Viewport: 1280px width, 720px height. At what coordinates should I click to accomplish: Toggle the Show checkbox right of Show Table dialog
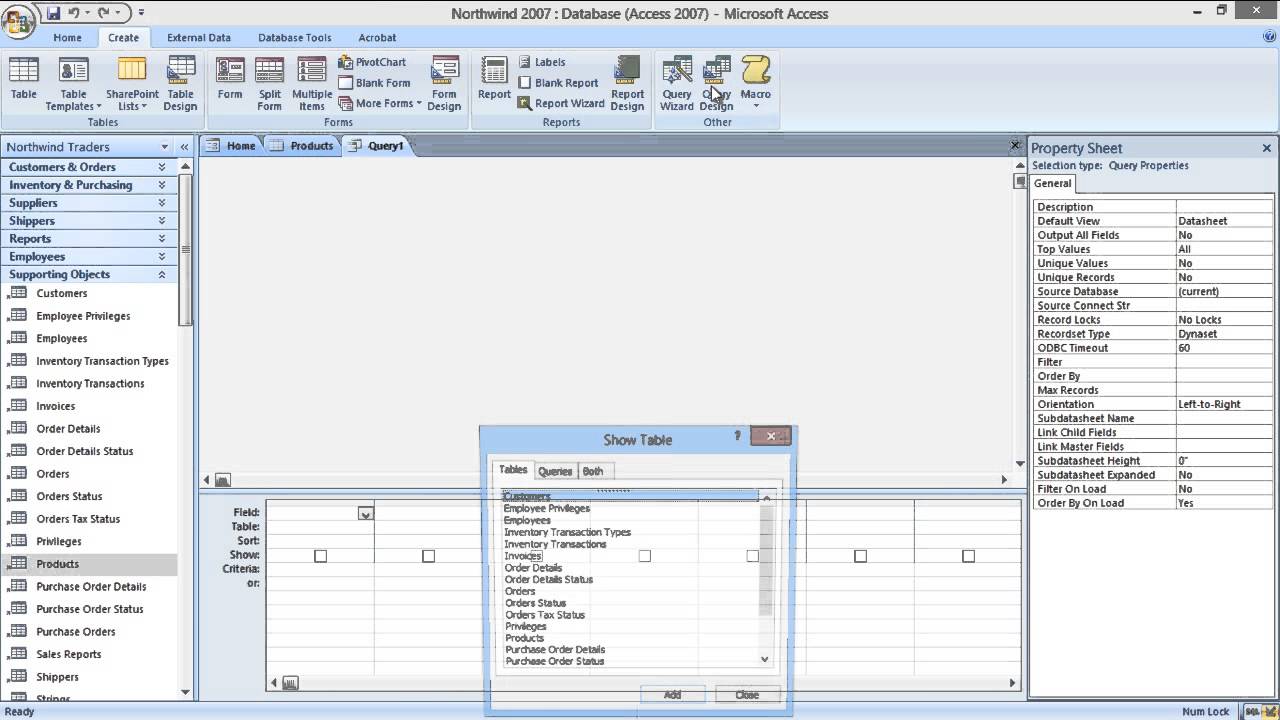tap(860, 556)
